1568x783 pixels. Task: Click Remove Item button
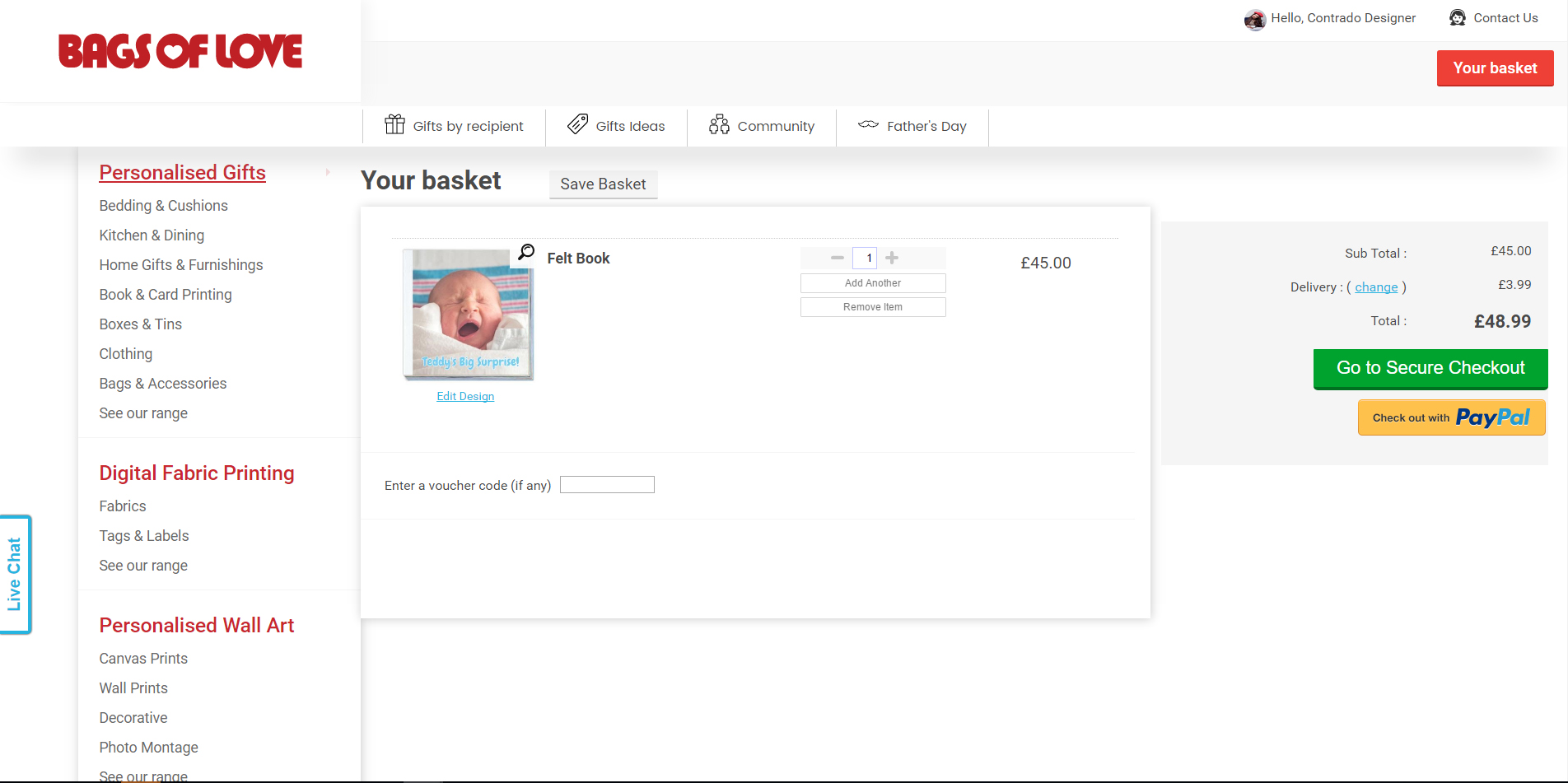[873, 307]
